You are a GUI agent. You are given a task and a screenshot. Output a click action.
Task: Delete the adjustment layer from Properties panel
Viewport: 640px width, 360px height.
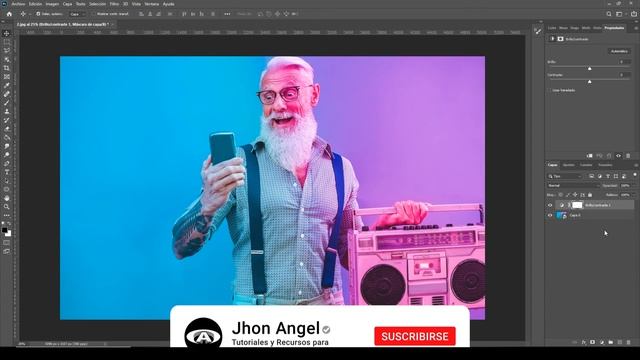[x=628, y=156]
